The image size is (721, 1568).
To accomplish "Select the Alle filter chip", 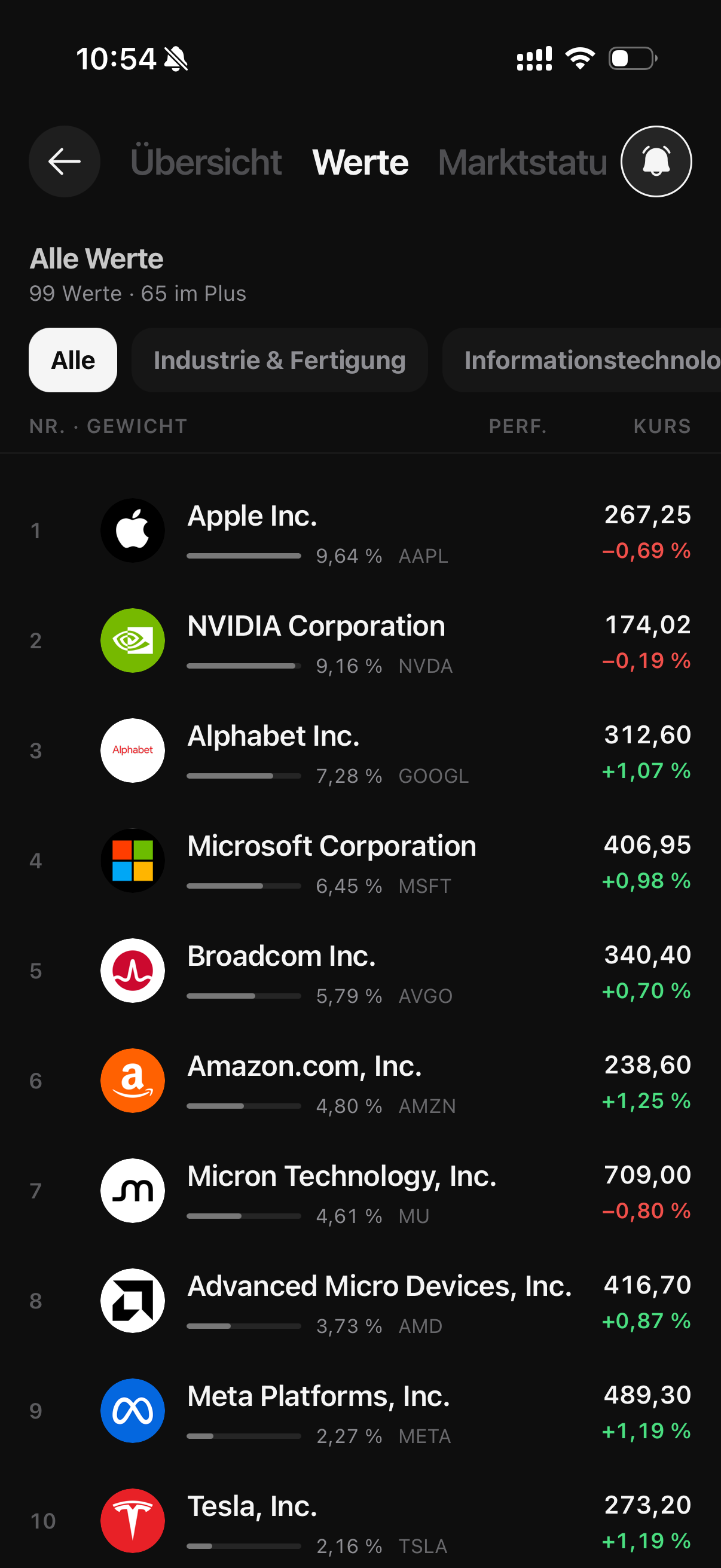I will click(73, 360).
